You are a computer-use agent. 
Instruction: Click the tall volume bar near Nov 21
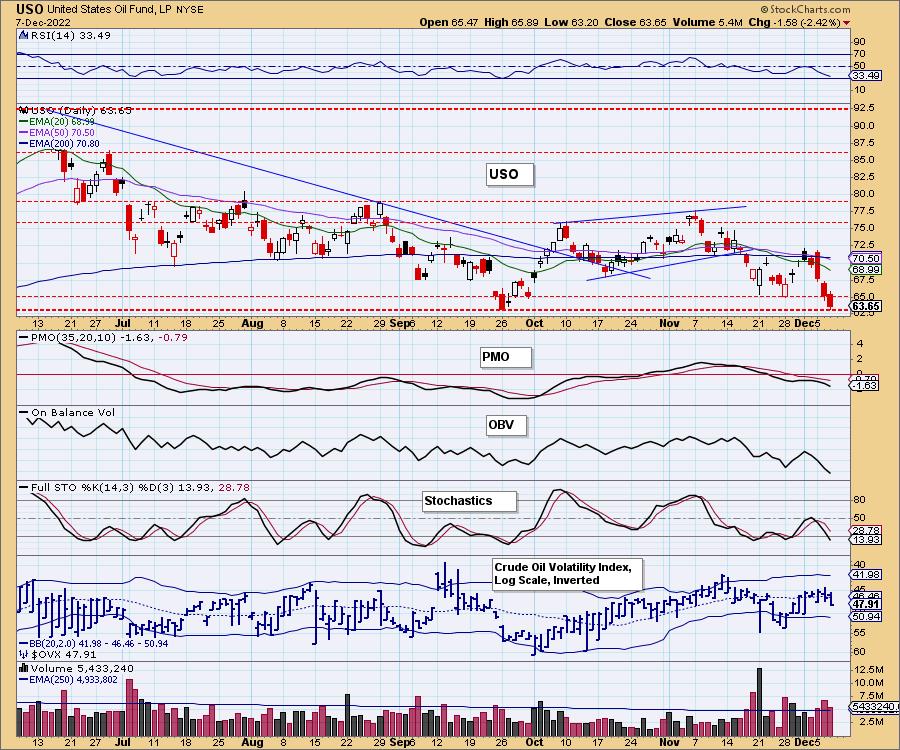coord(759,702)
